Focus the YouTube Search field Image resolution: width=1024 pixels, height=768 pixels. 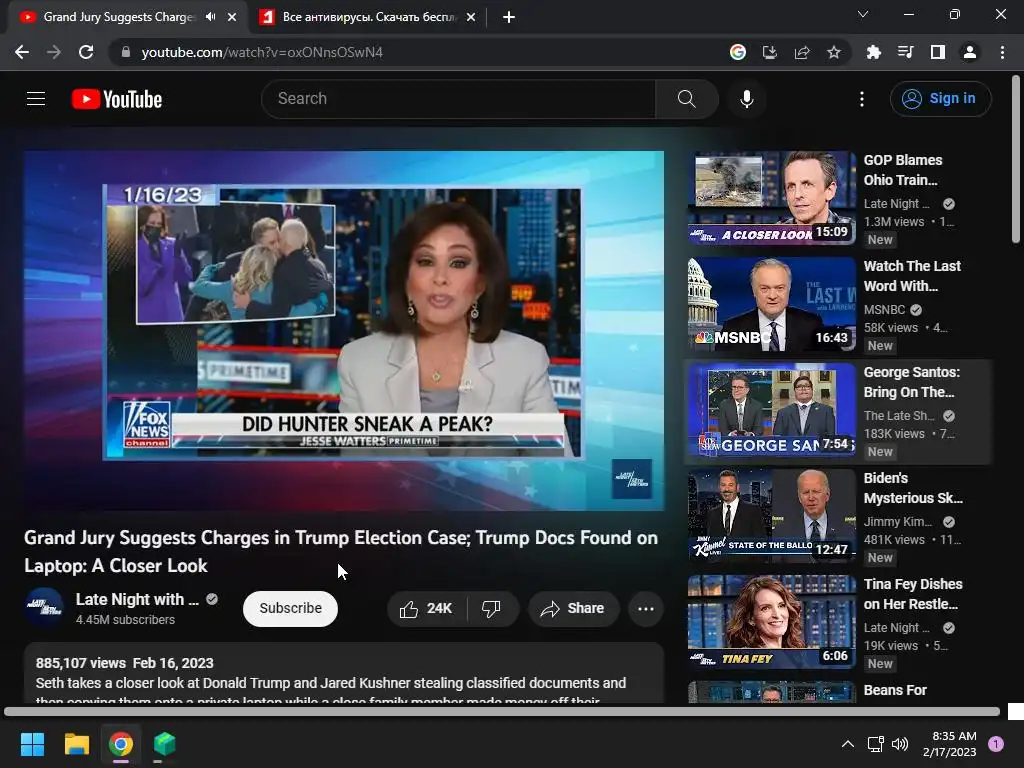click(458, 99)
